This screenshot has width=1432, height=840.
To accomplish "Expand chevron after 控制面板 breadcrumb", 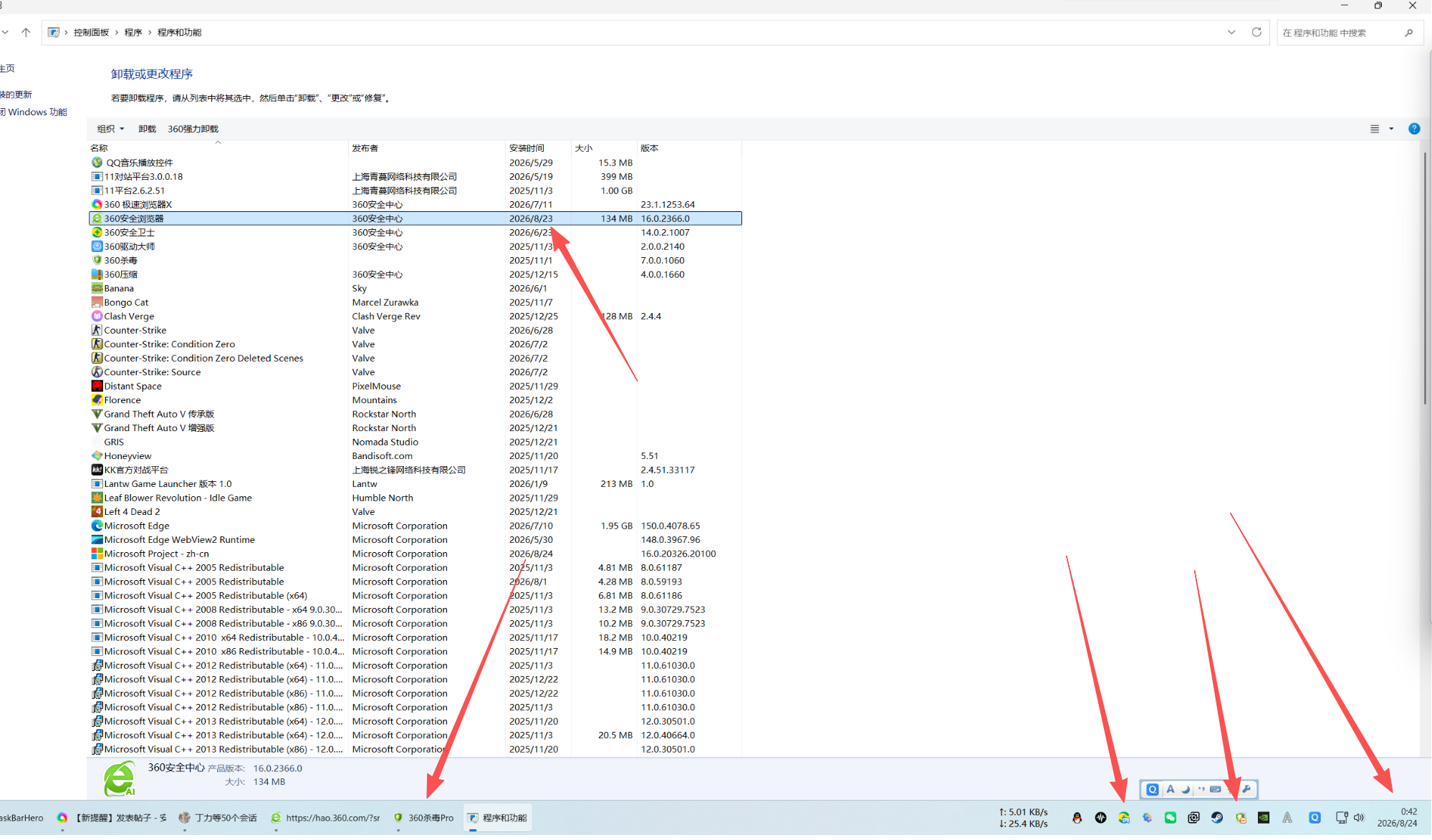I will pos(117,33).
